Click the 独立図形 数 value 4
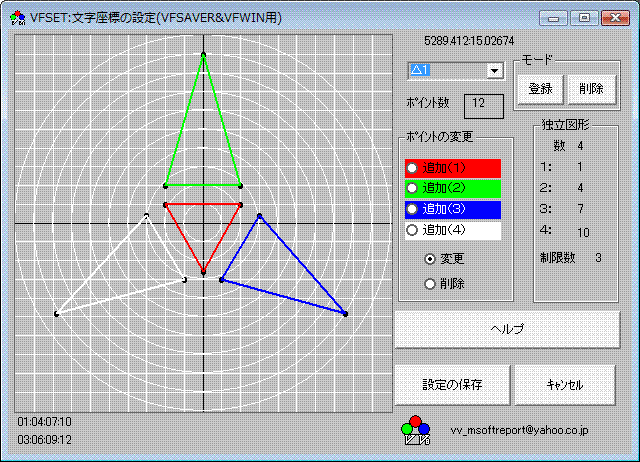The width and height of the screenshot is (640, 462). pyautogui.click(x=580, y=146)
